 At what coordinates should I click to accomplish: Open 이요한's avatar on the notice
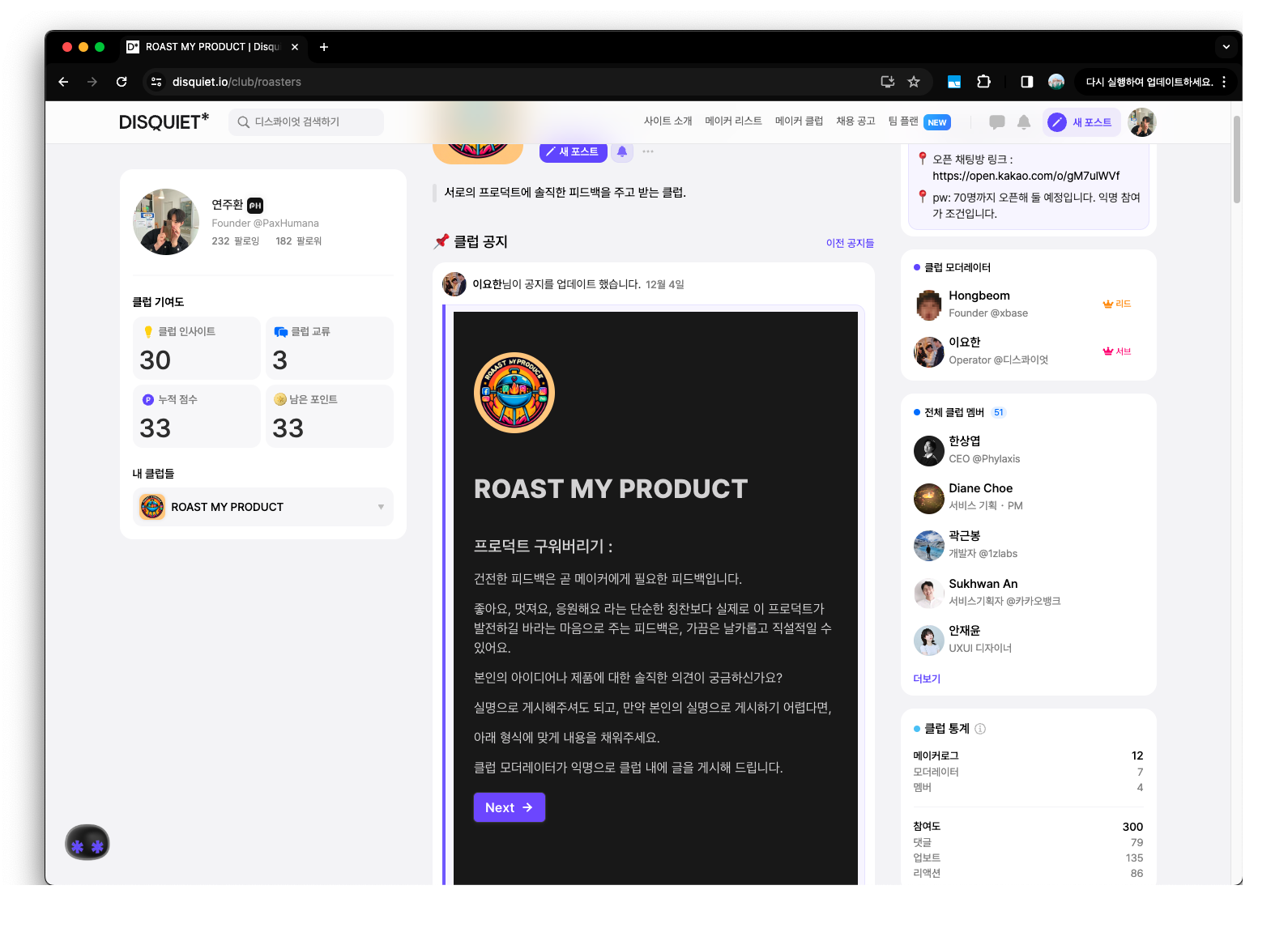coord(454,284)
